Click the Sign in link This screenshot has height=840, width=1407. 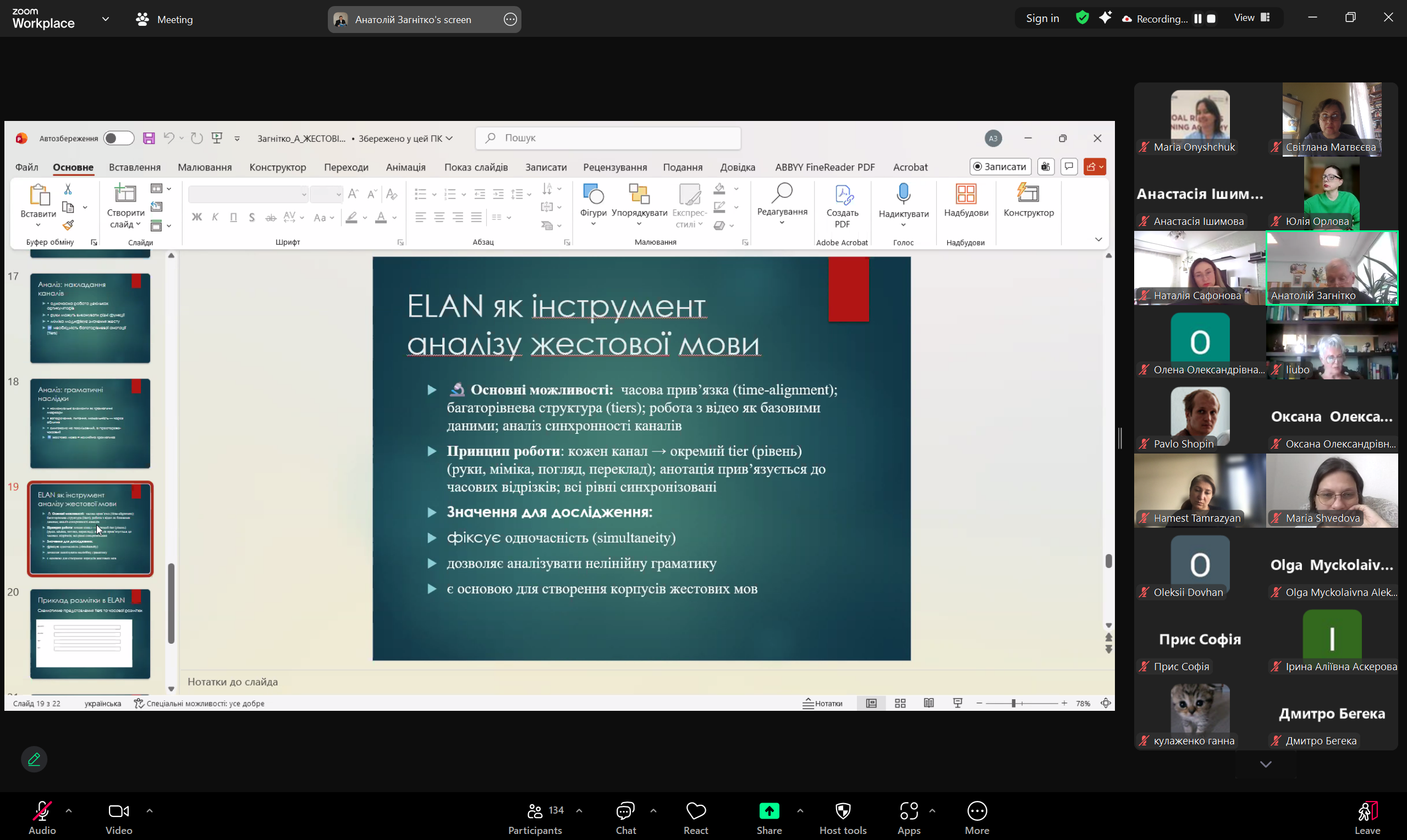point(1042,18)
